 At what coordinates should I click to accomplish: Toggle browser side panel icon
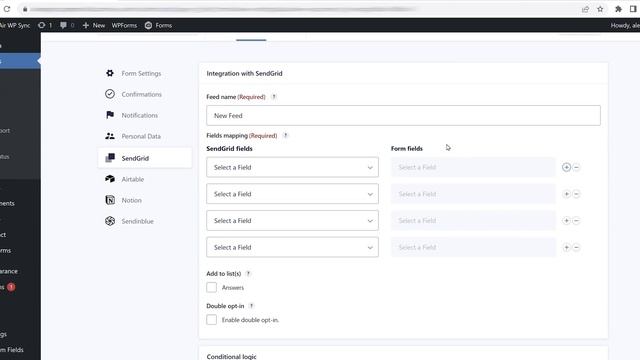point(633,9)
